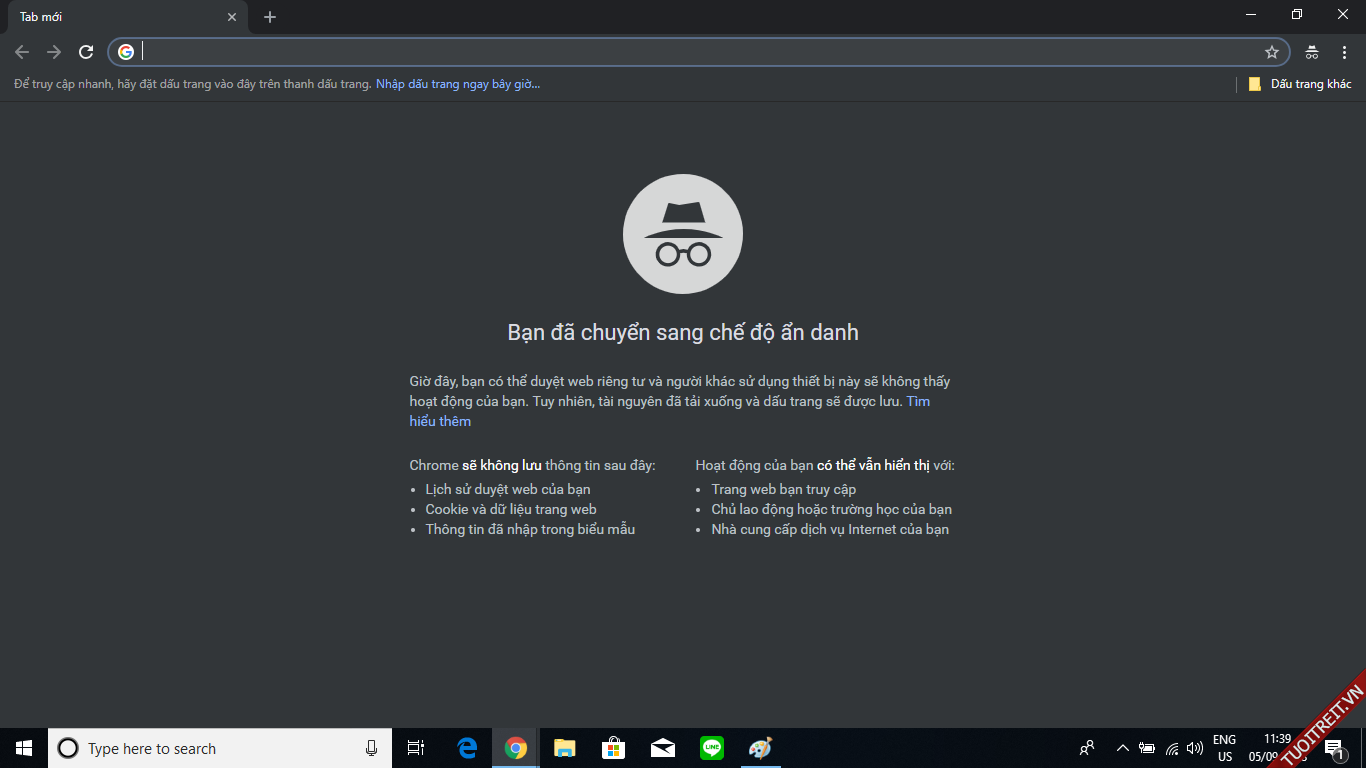This screenshot has height=768, width=1366.
Task: Click the bookmark star icon
Action: coord(1271,52)
